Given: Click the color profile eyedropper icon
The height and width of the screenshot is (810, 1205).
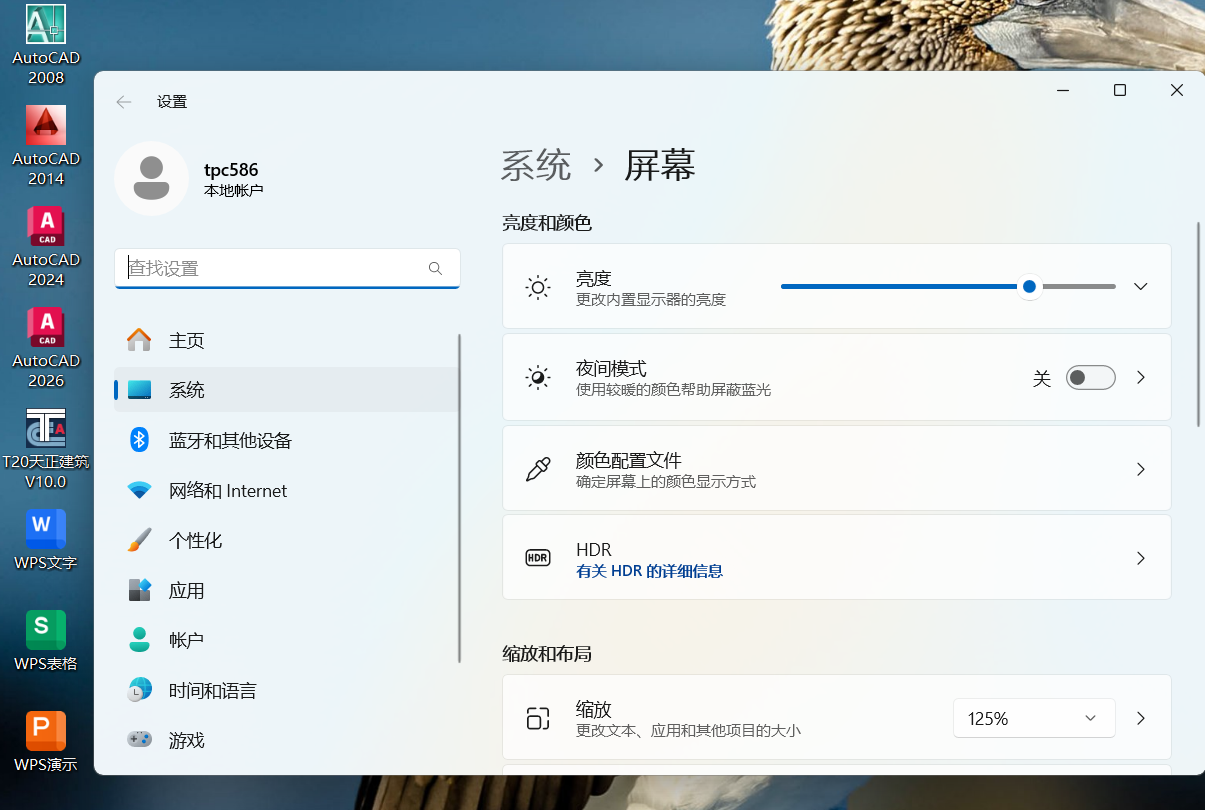Looking at the screenshot, I should coord(538,469).
